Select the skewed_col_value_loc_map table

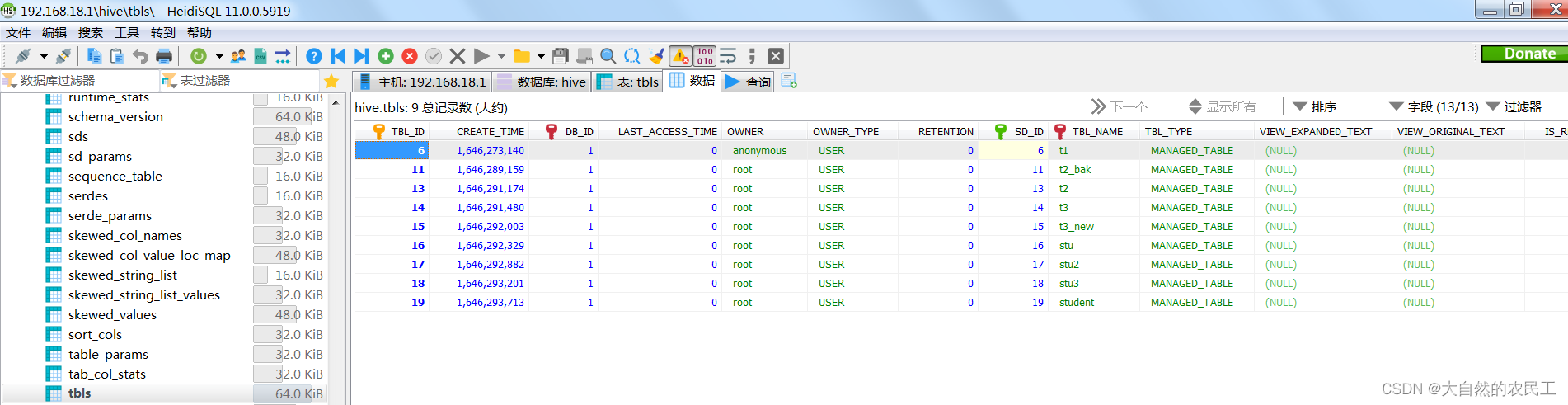click(x=149, y=256)
